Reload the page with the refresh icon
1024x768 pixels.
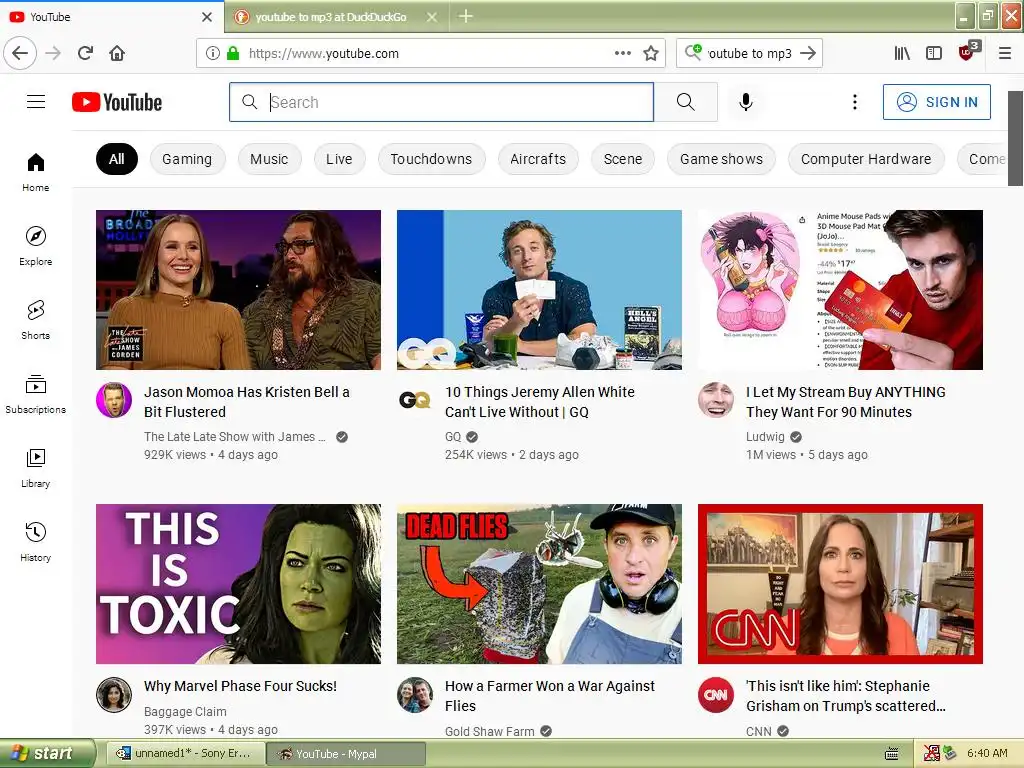click(86, 53)
